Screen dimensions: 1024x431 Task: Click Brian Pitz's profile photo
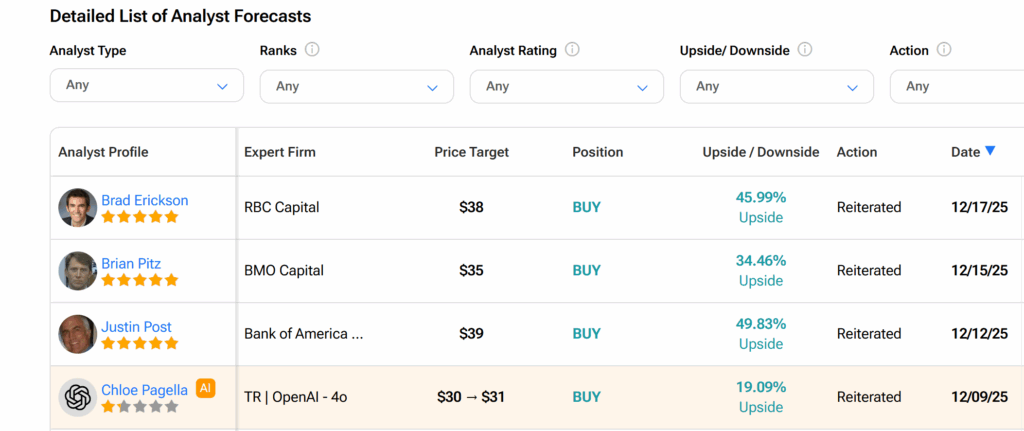coord(77,270)
